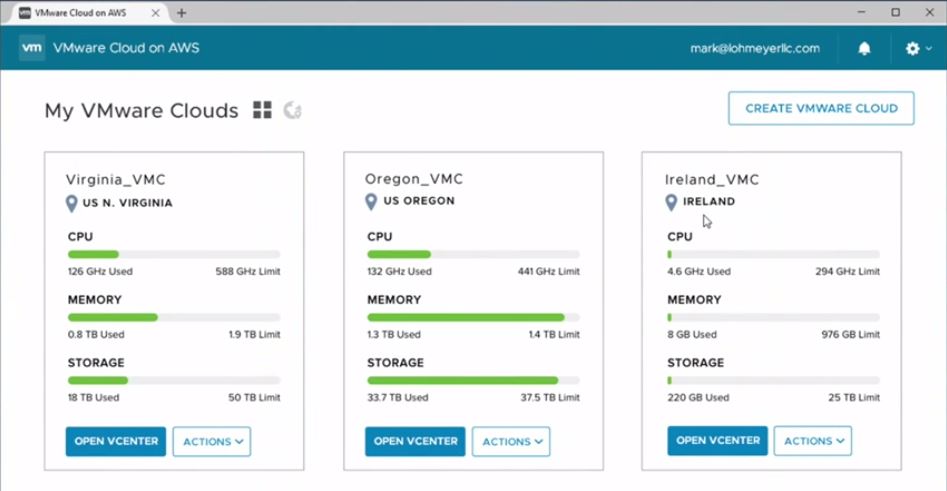
Task: Open the notifications bell icon
Action: pyautogui.click(x=864, y=48)
